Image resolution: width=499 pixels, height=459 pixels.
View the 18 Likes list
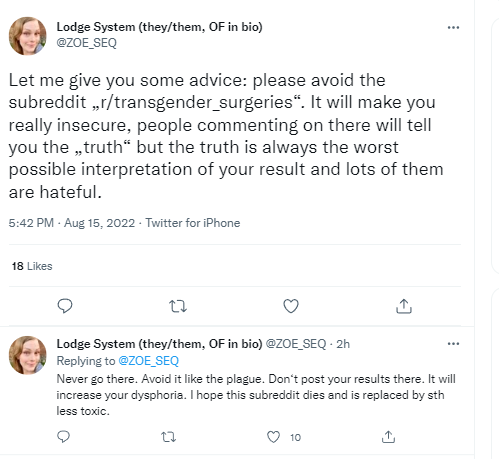[x=32, y=266]
